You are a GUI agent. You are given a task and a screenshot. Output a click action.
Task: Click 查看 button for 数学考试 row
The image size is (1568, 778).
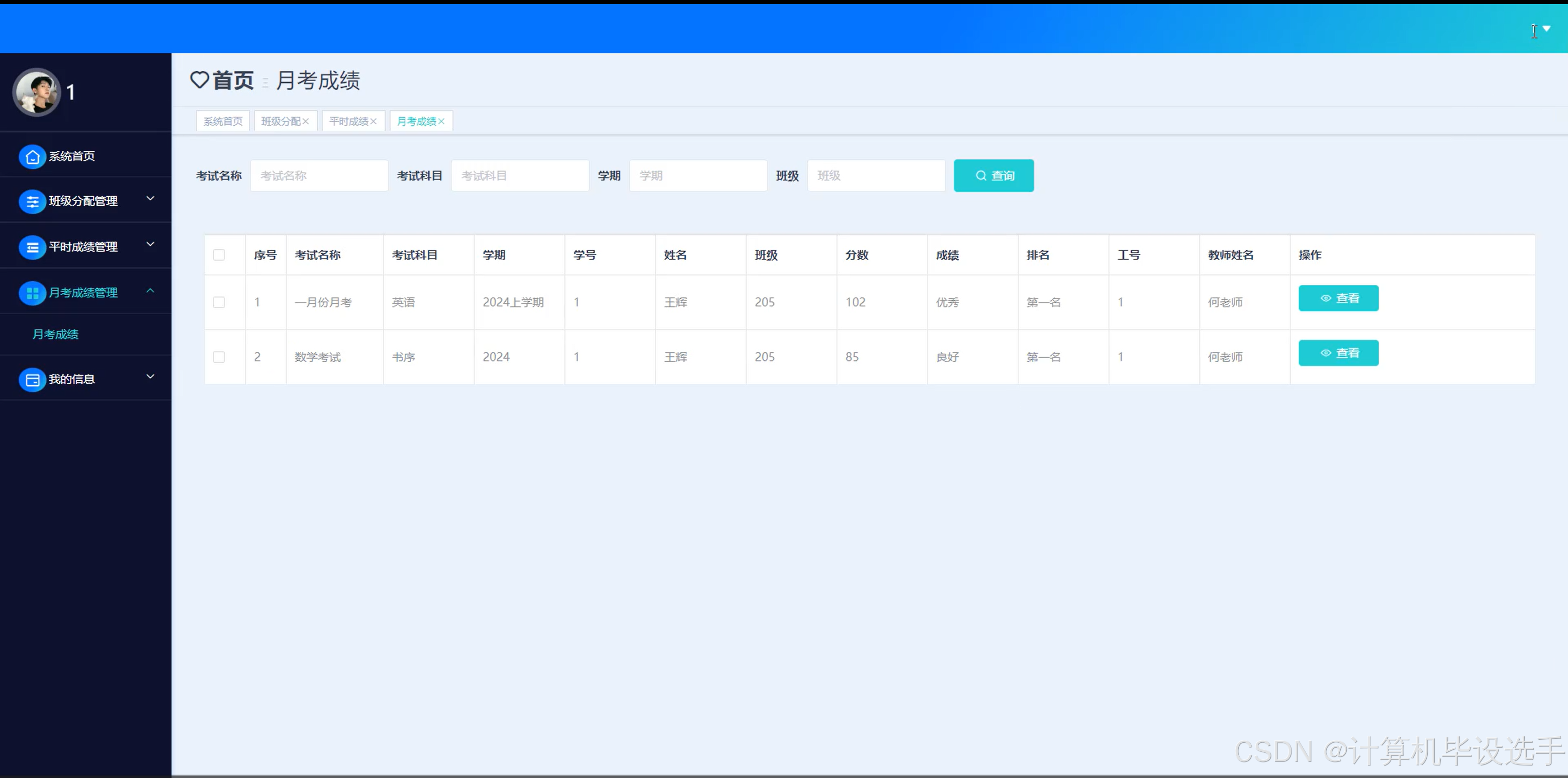tap(1339, 353)
